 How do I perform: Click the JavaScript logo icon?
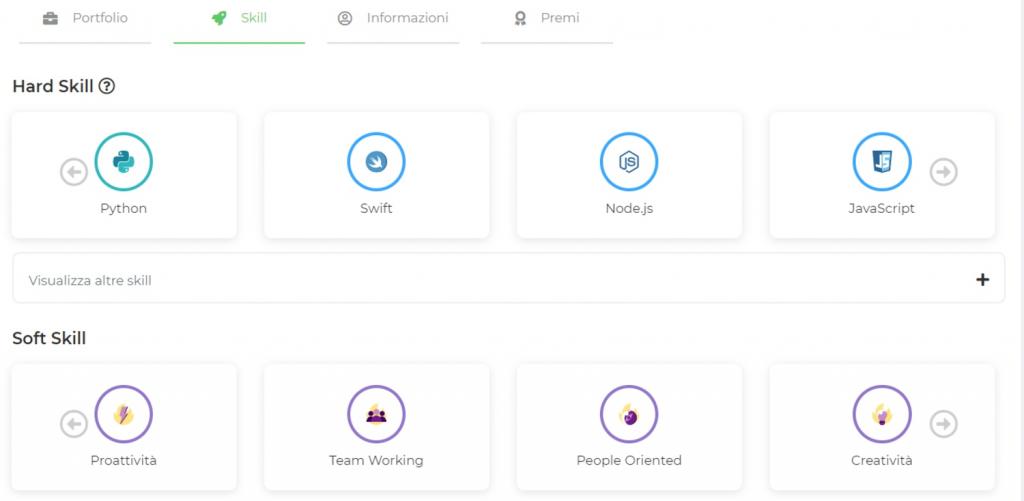click(x=882, y=161)
